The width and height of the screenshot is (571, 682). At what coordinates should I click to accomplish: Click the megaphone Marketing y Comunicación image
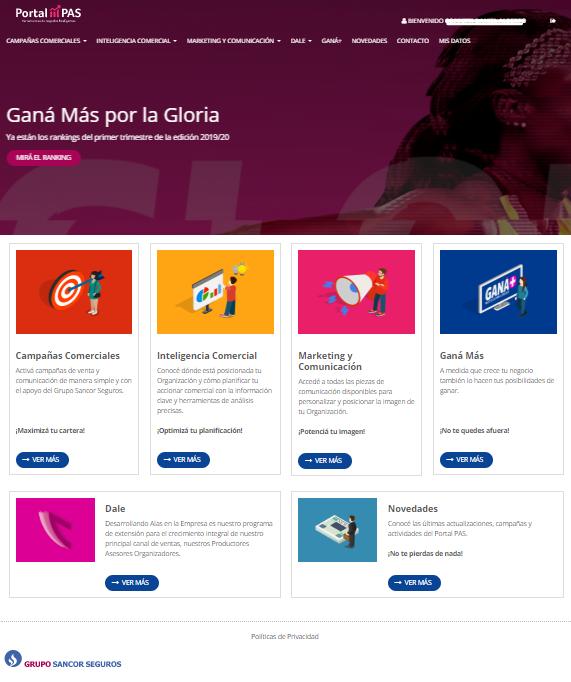point(356,292)
